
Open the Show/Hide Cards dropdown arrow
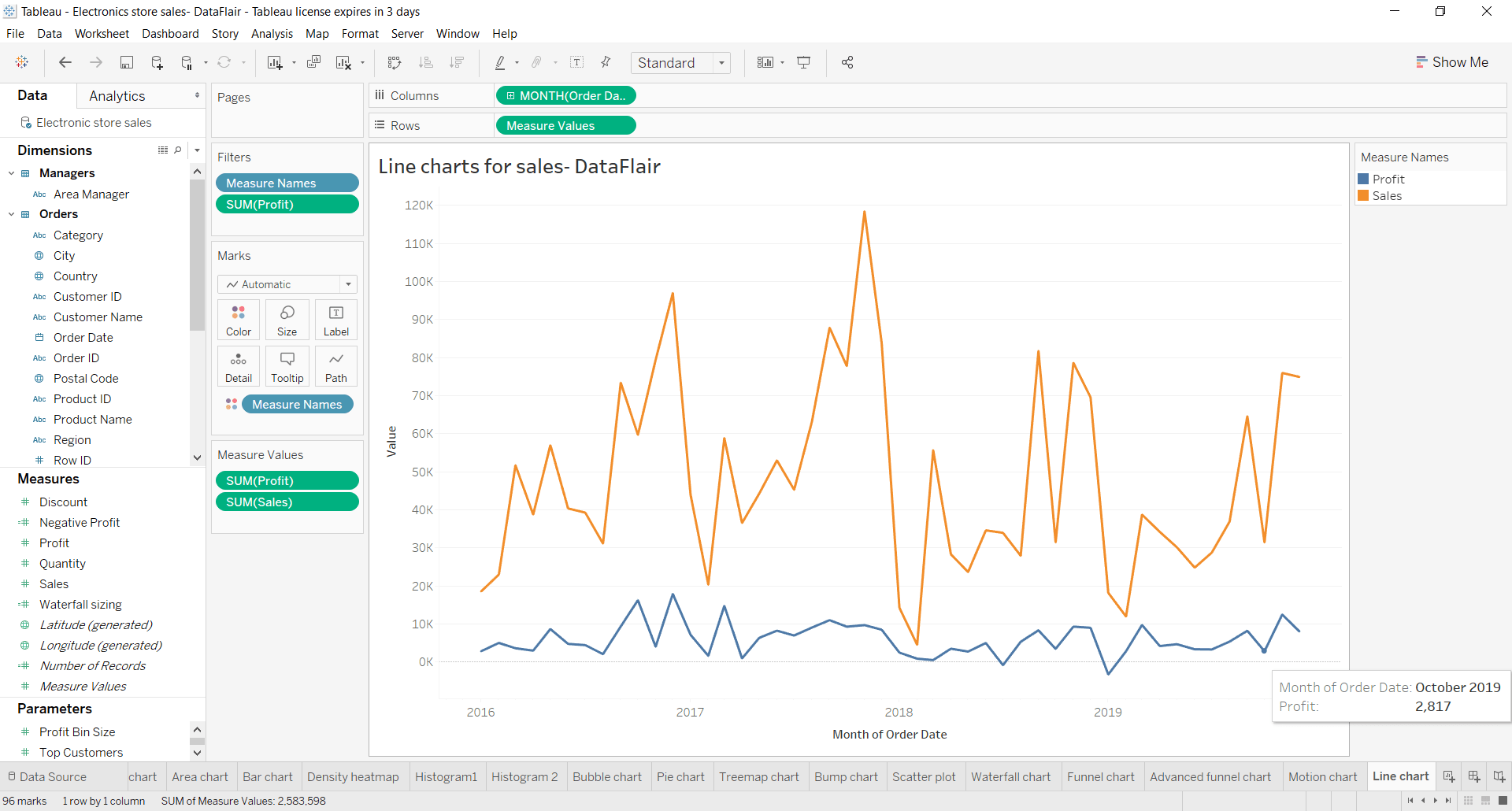click(782, 63)
